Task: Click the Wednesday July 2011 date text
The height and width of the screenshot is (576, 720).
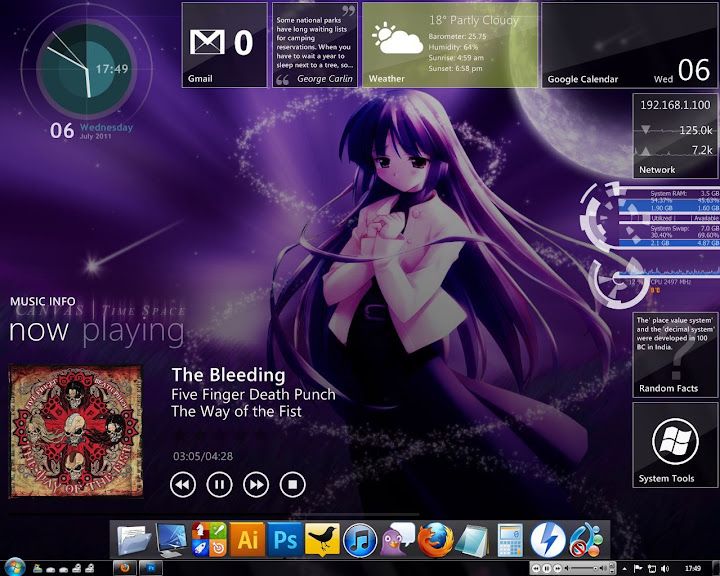Action: click(106, 131)
